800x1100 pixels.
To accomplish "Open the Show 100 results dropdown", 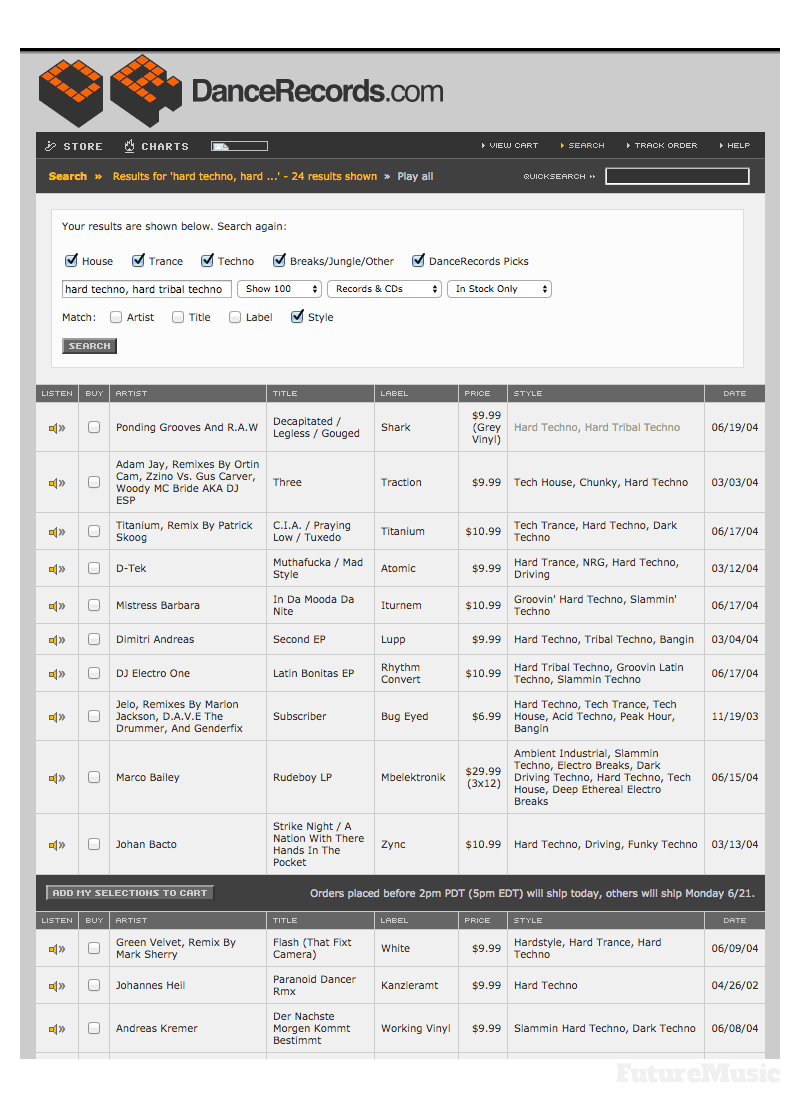I will pos(279,289).
